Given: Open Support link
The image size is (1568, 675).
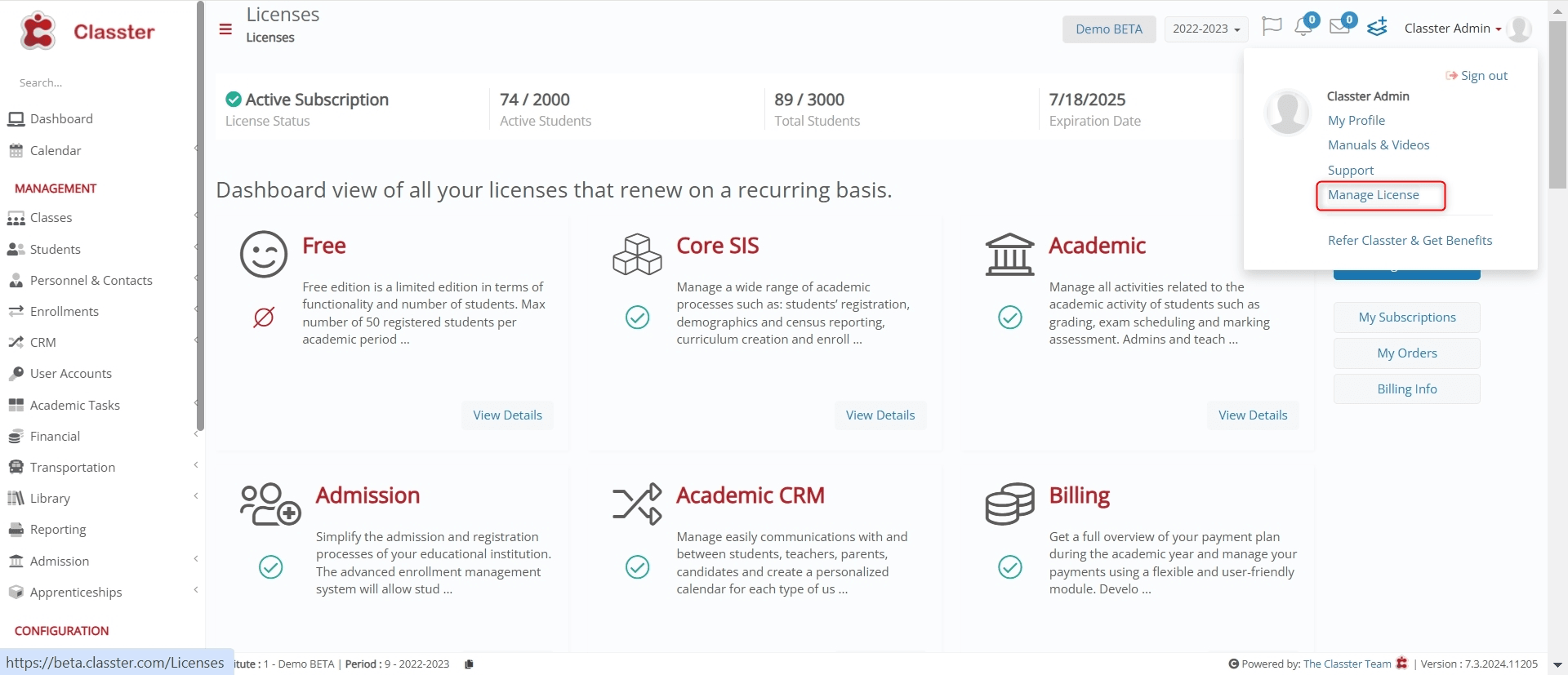Looking at the screenshot, I should click(1351, 171).
